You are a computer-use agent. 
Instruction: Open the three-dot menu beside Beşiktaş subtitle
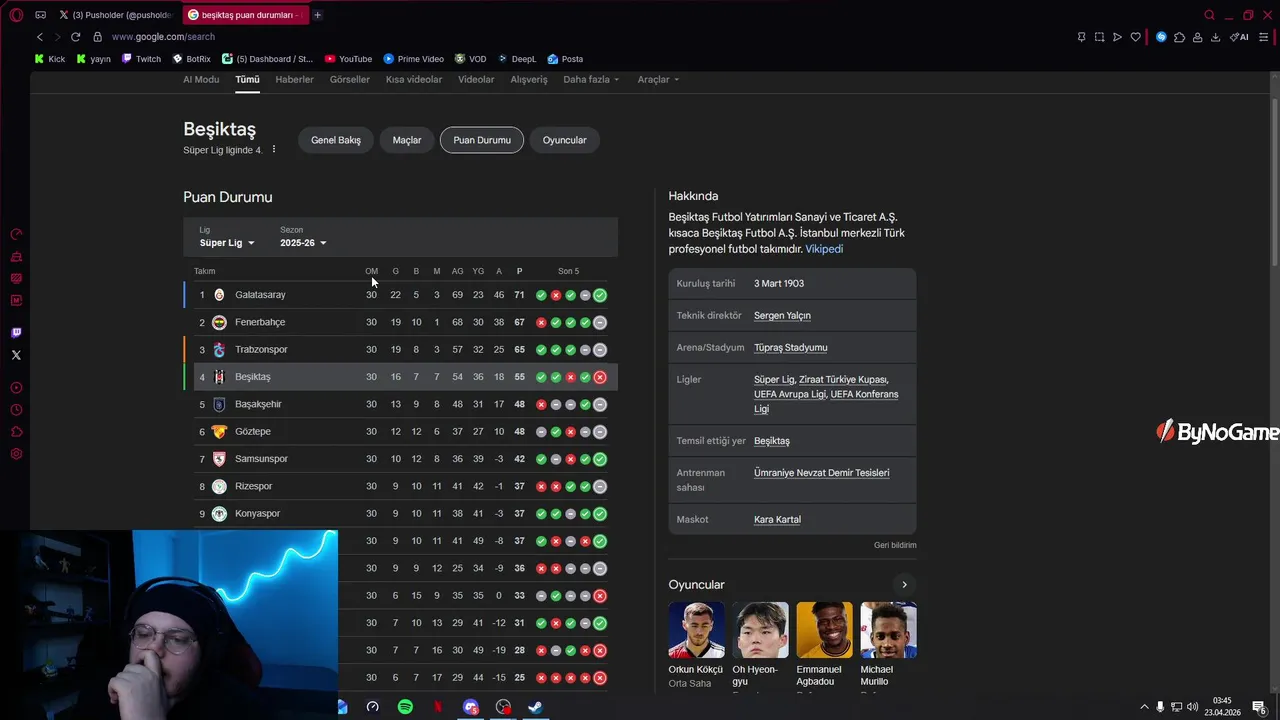pos(274,150)
